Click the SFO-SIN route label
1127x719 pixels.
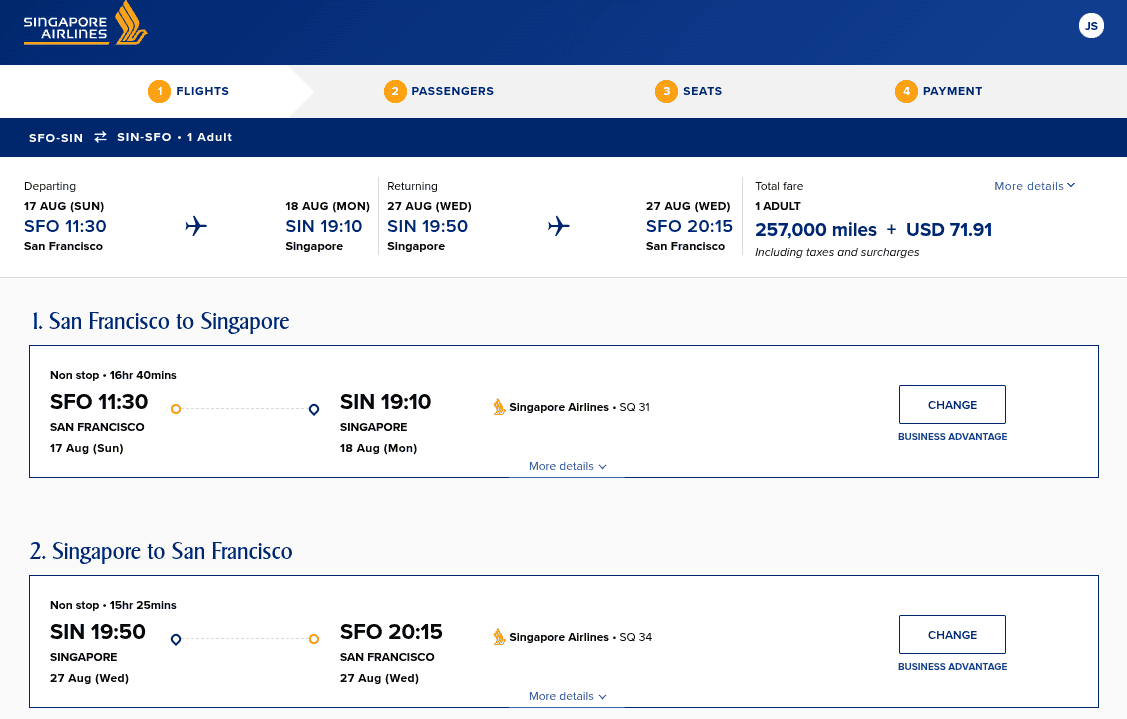(56, 137)
